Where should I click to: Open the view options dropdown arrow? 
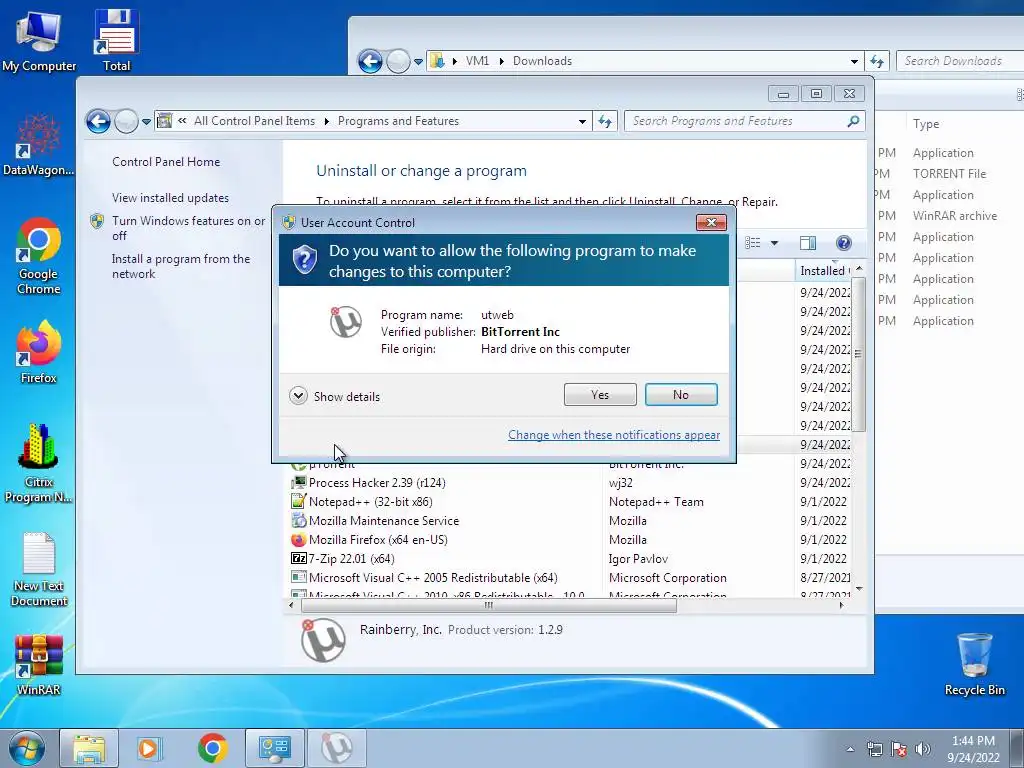774,243
